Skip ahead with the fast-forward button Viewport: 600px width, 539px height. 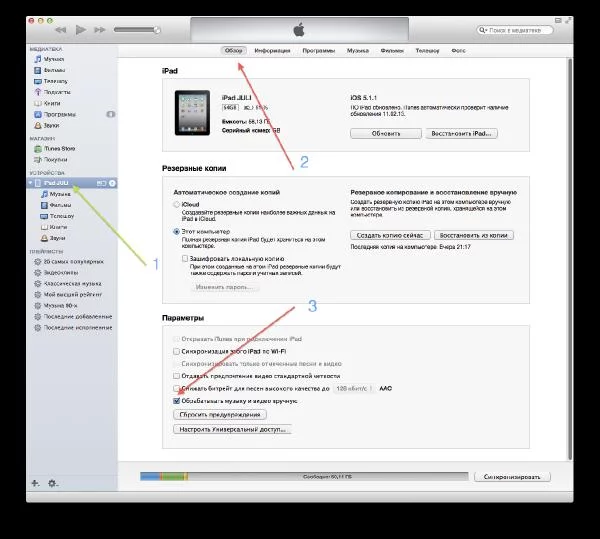[99, 30]
